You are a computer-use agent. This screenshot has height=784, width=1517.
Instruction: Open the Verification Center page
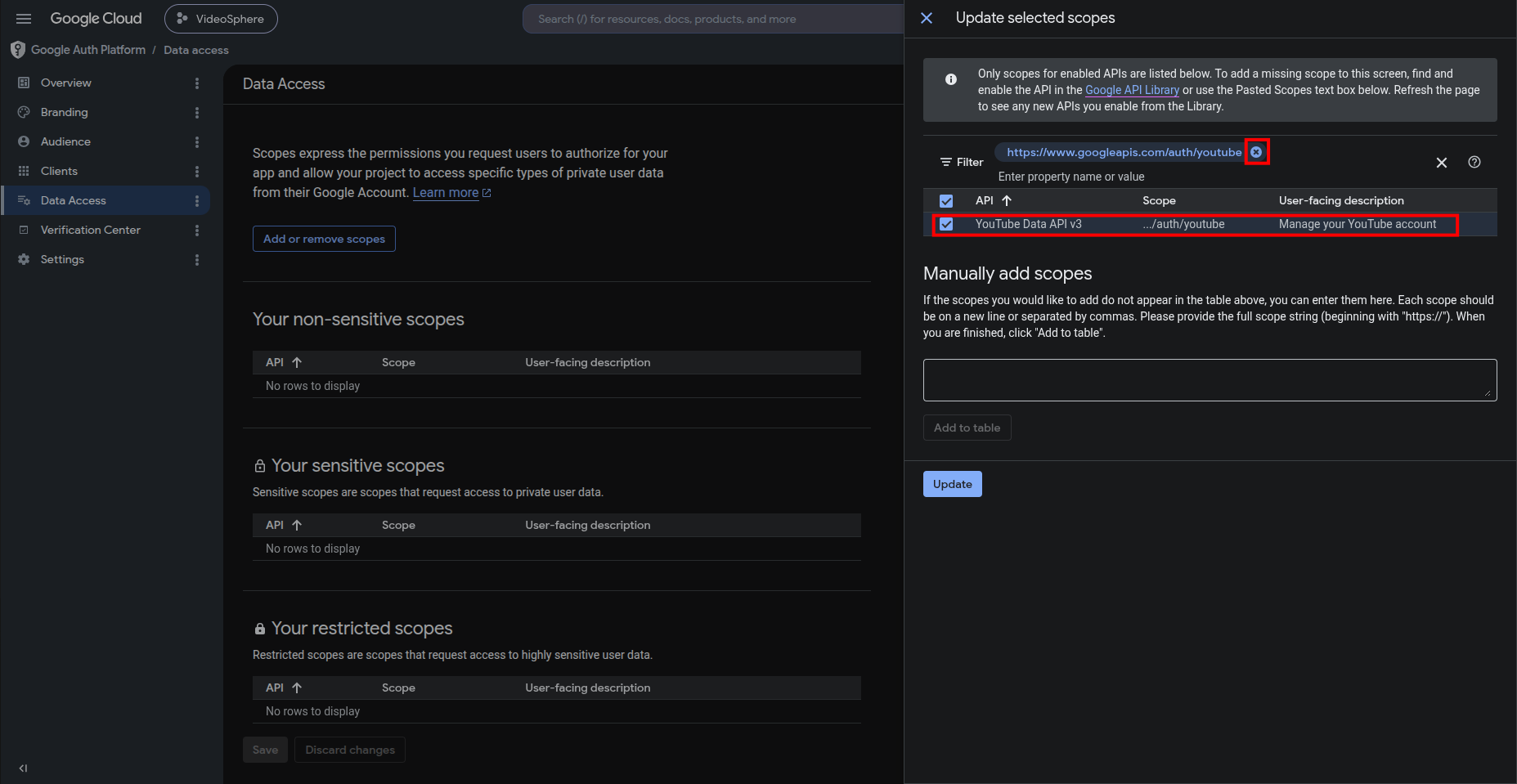tap(91, 230)
